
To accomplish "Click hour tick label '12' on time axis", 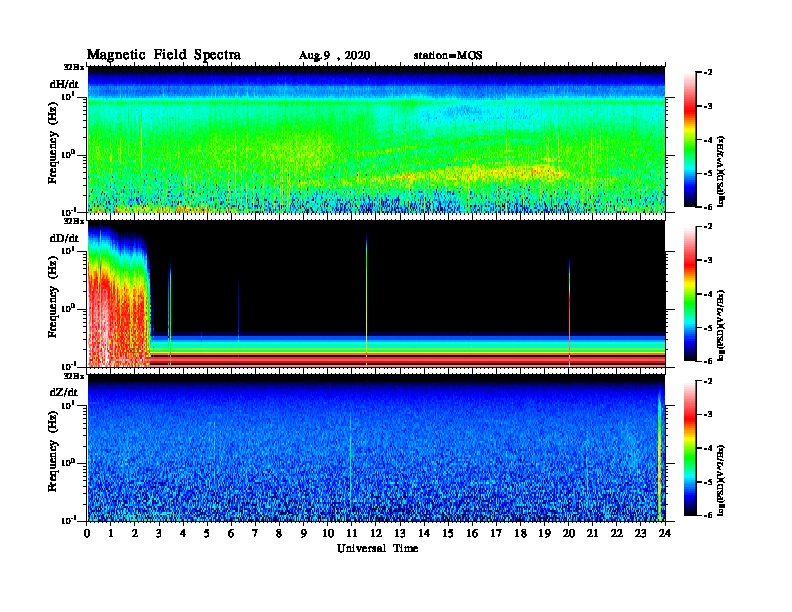I will tap(376, 533).
